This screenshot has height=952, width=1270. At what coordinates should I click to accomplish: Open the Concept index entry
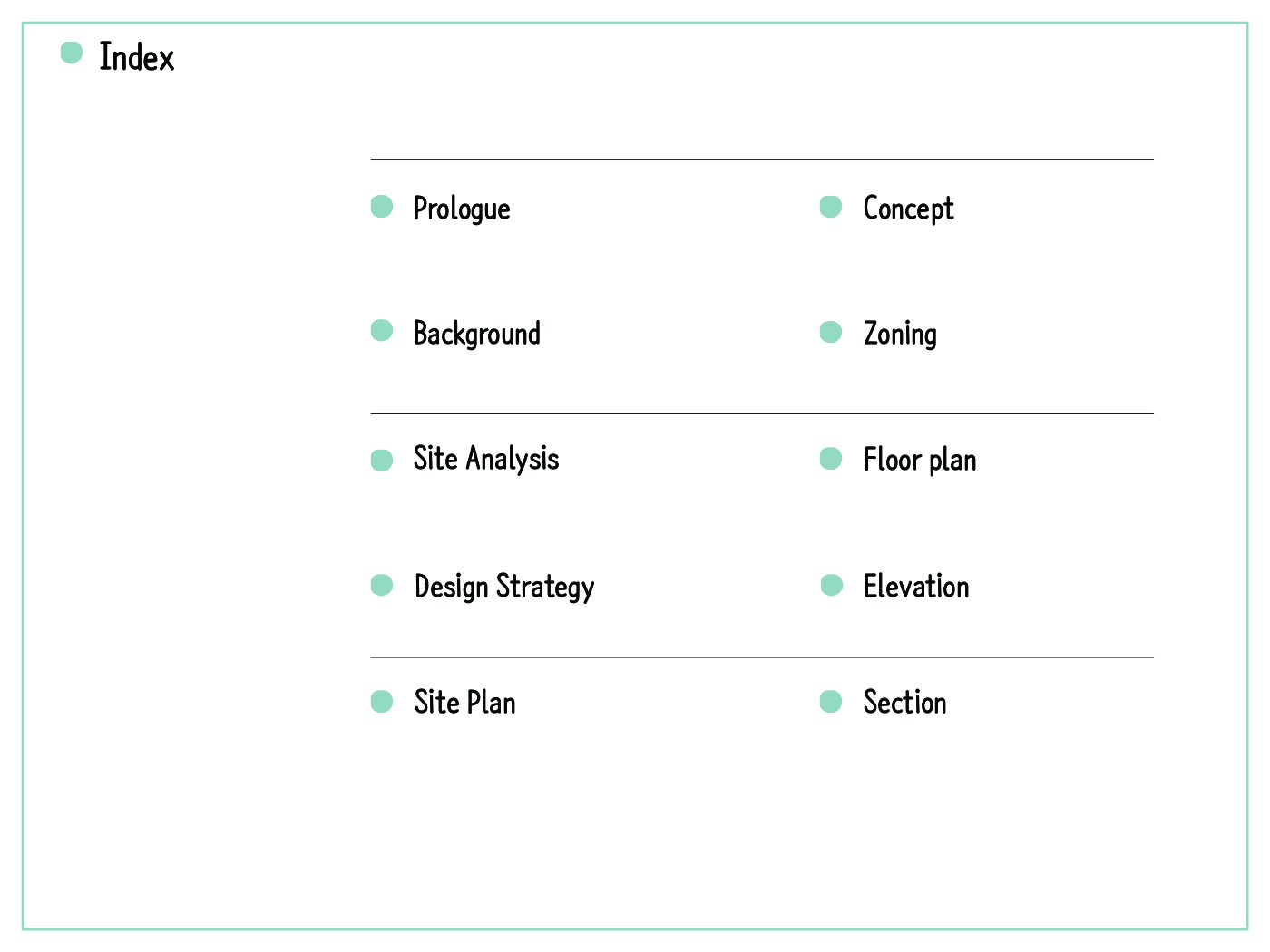point(908,209)
